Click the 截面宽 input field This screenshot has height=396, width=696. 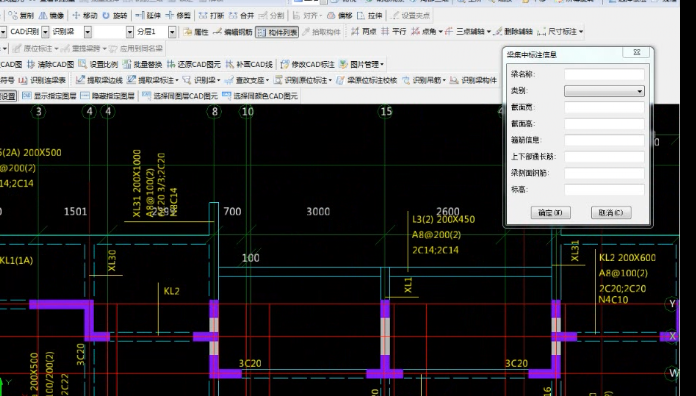[604, 107]
